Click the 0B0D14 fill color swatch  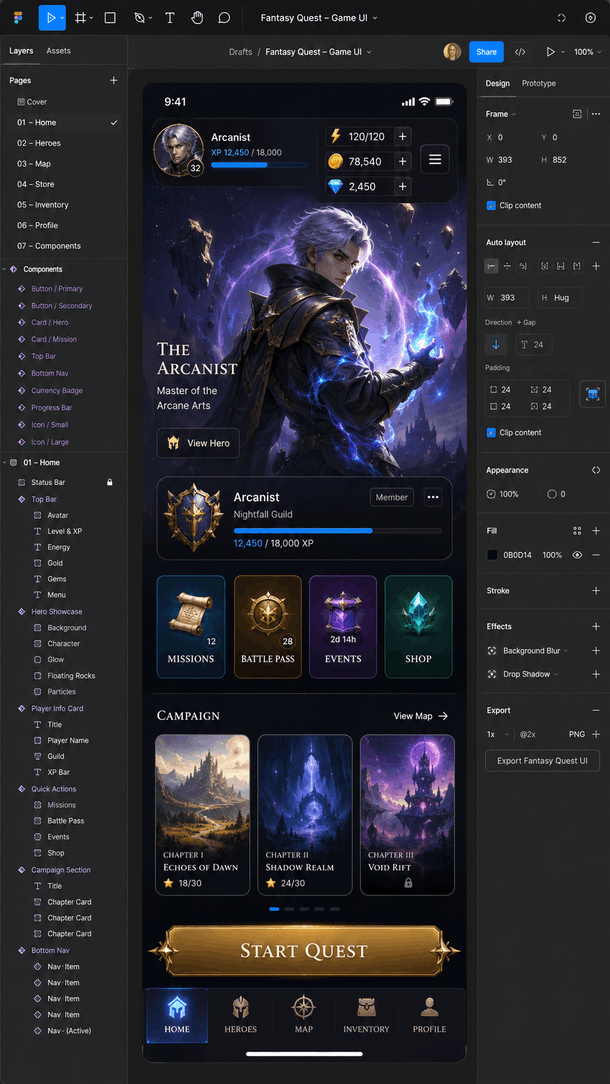click(x=492, y=555)
